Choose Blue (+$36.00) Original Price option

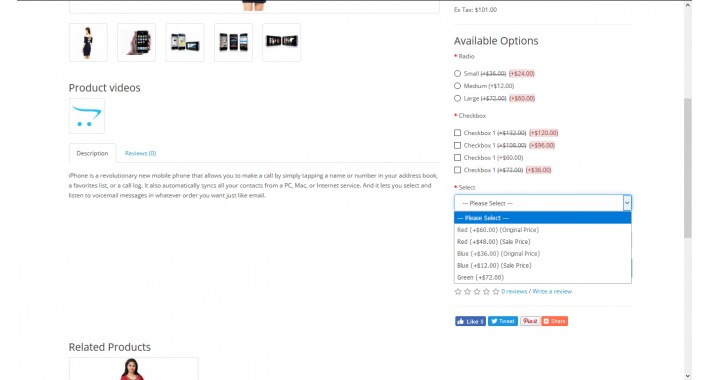click(x=542, y=254)
